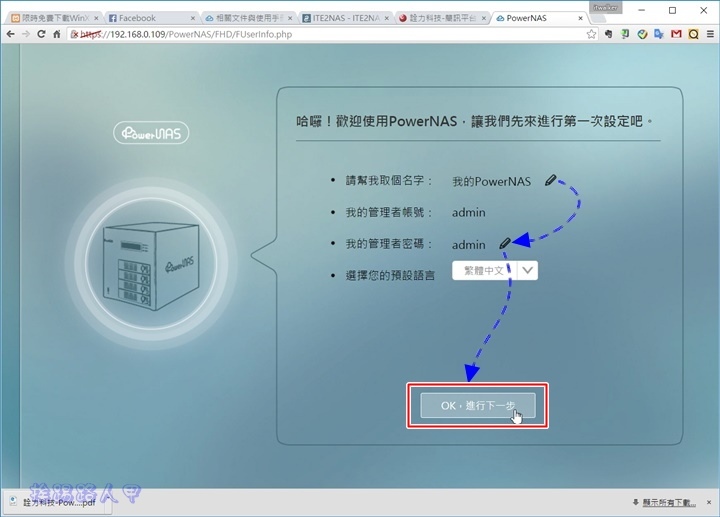Screen dimensions: 720x517
Task: Open downloaded 詮力科技 PDF file
Action: coord(57,502)
